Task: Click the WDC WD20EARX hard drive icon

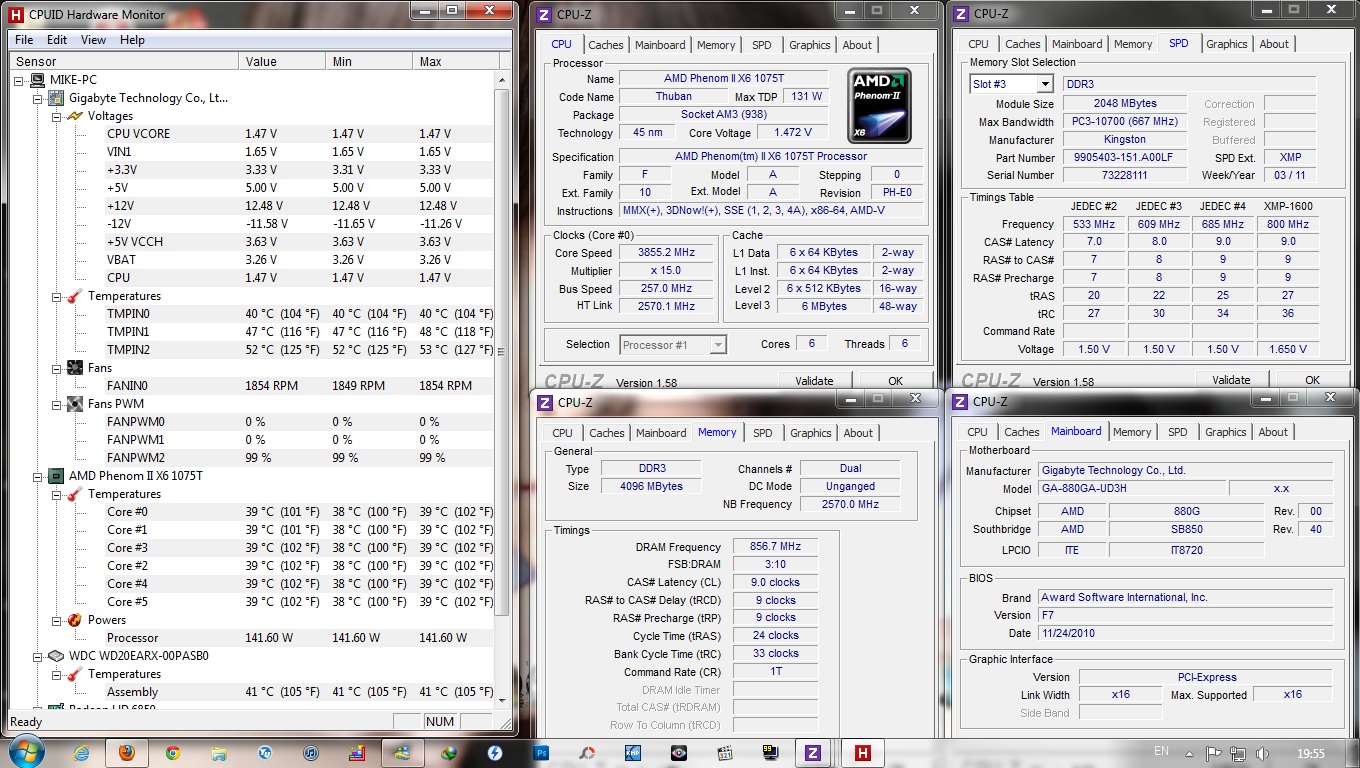Action: (x=56, y=656)
